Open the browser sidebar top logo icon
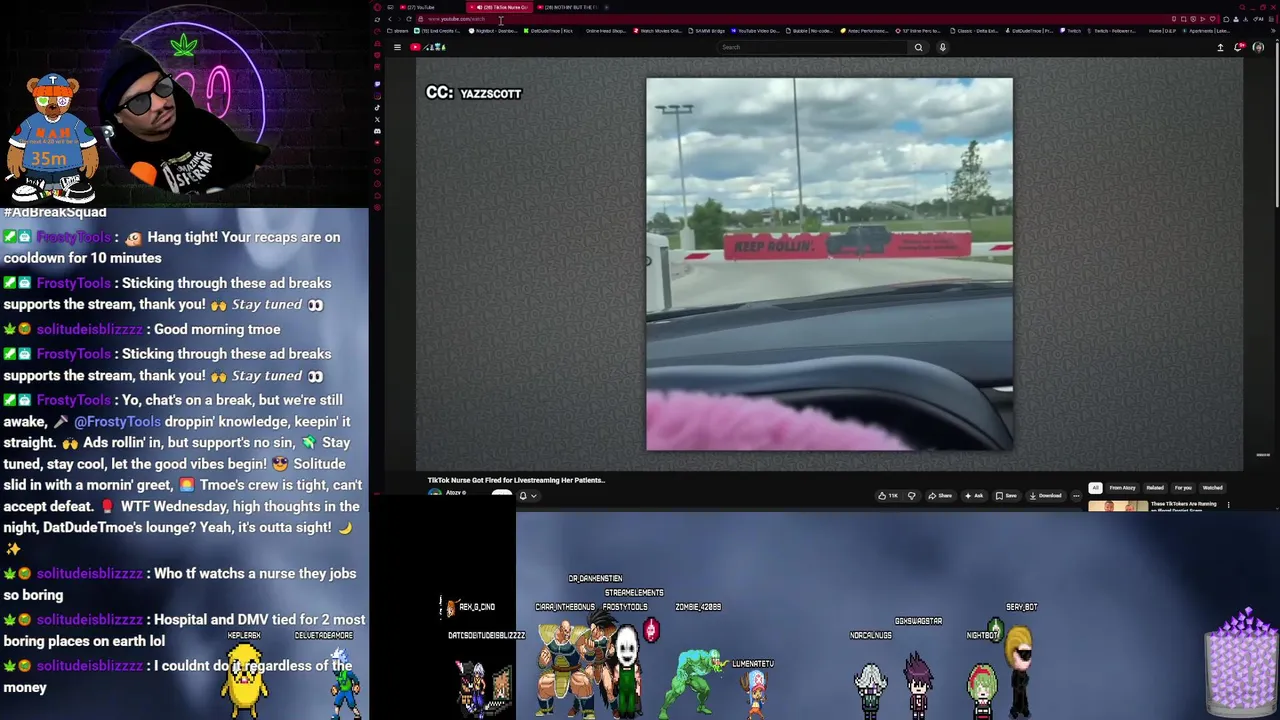The width and height of the screenshot is (1280, 720). (377, 7)
